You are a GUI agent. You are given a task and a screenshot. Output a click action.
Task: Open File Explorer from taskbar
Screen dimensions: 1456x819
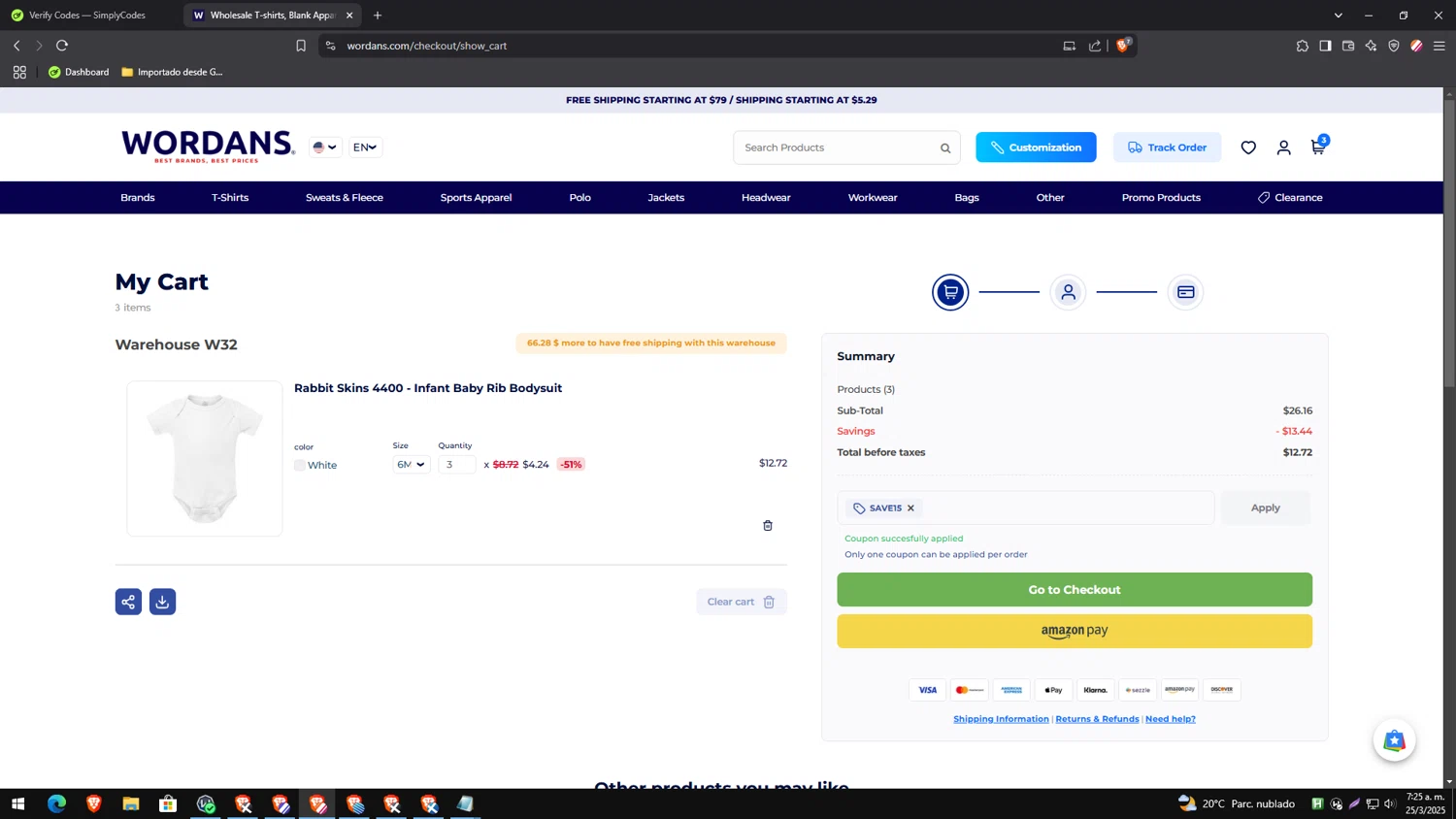point(131,803)
